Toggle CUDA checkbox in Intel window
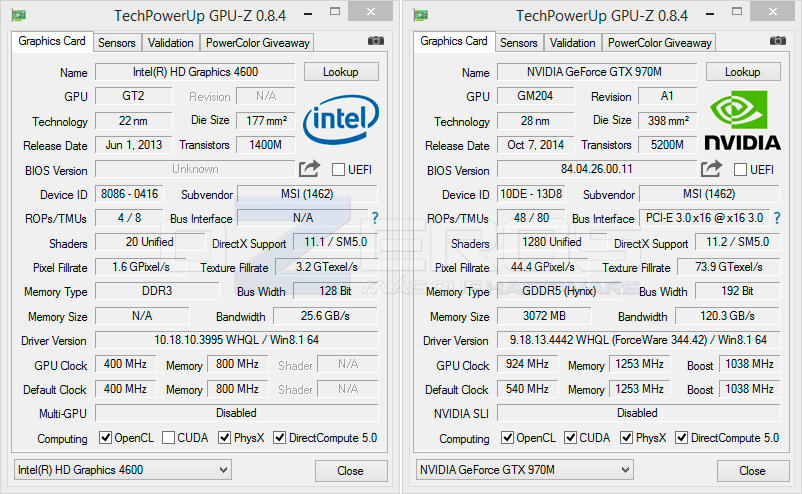This screenshot has height=494, width=802. [168, 438]
